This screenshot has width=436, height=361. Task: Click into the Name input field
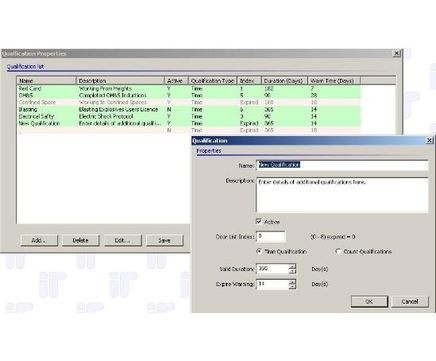[x=342, y=165]
